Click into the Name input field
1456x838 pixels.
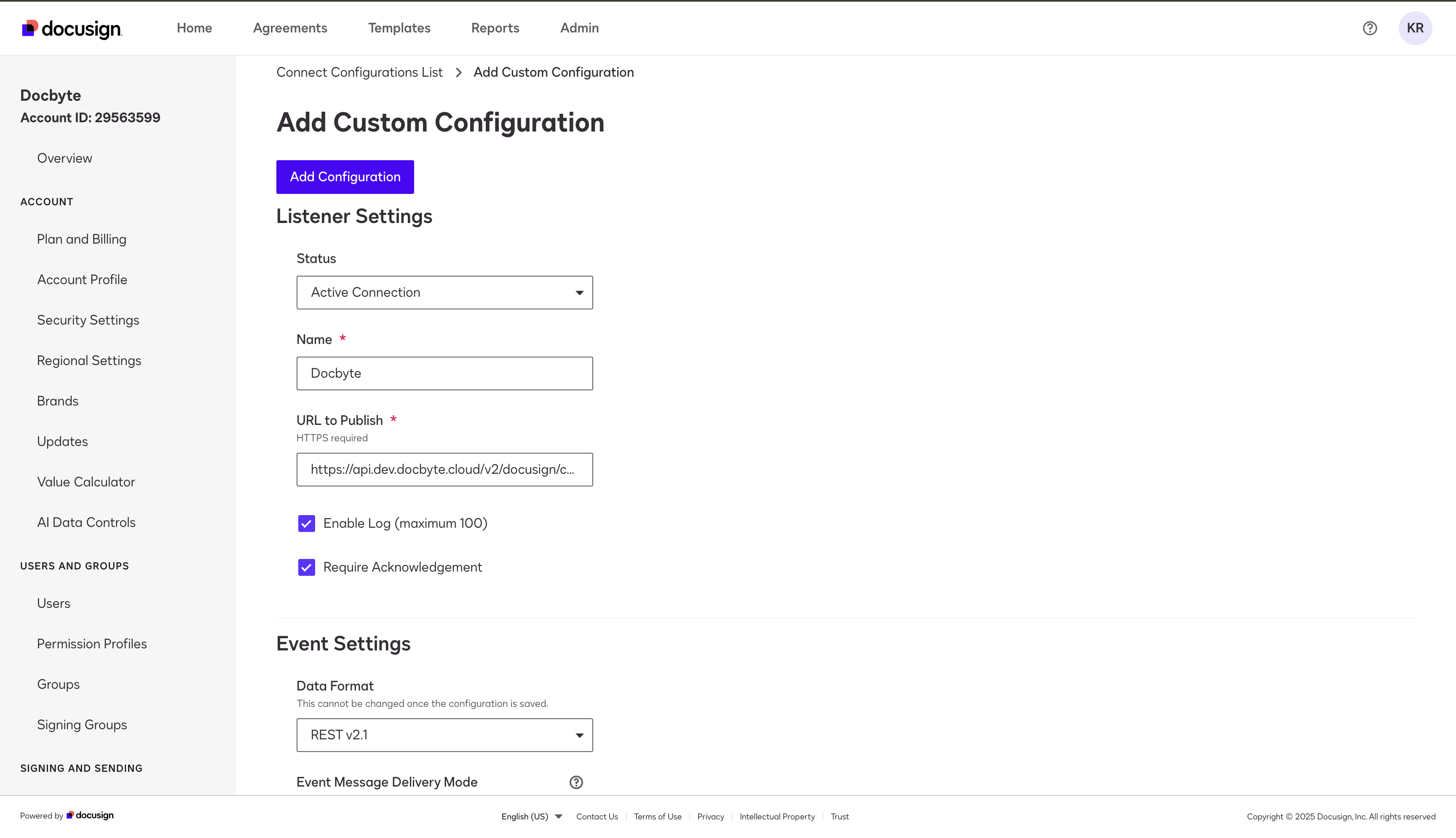(444, 373)
